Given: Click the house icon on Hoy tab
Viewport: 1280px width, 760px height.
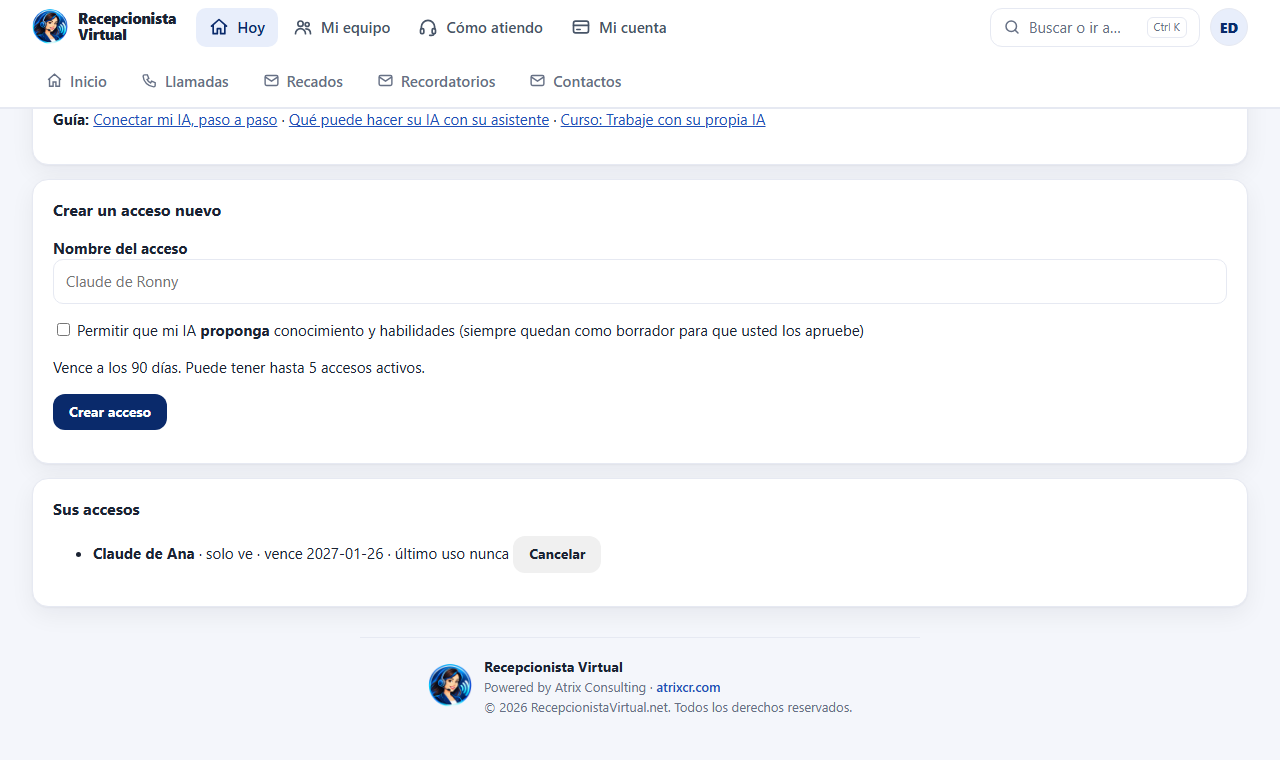Looking at the screenshot, I should tap(219, 28).
